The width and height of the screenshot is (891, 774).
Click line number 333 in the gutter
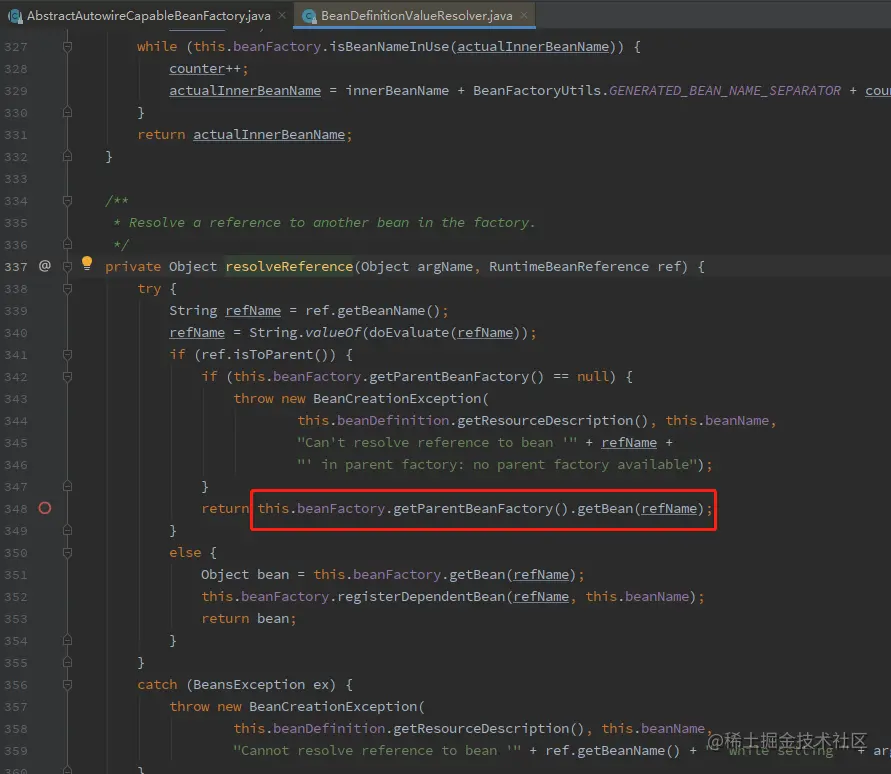[x=16, y=178]
